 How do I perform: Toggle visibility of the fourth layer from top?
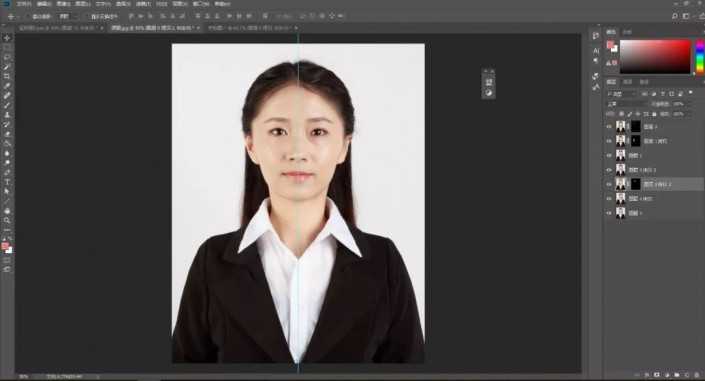pos(609,170)
